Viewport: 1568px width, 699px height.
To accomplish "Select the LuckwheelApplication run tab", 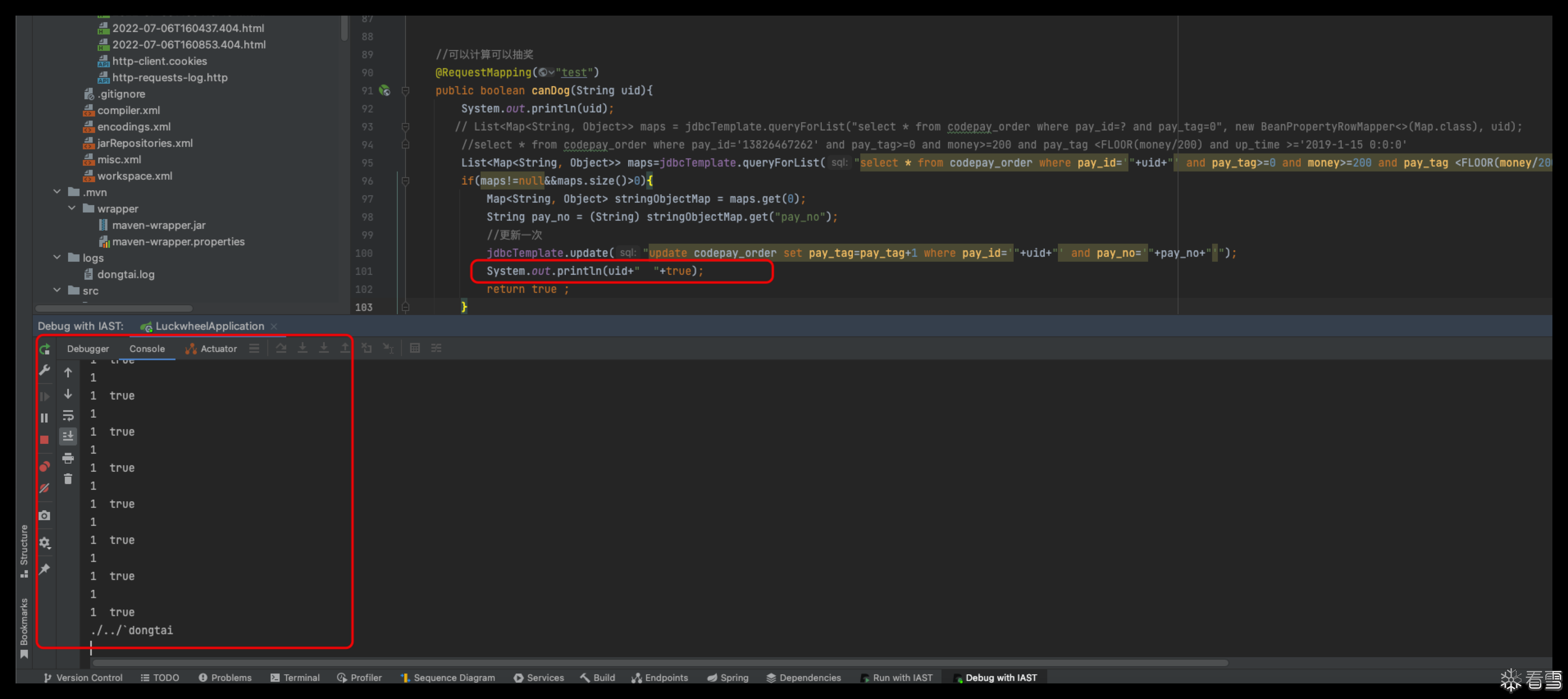I will 203,327.
